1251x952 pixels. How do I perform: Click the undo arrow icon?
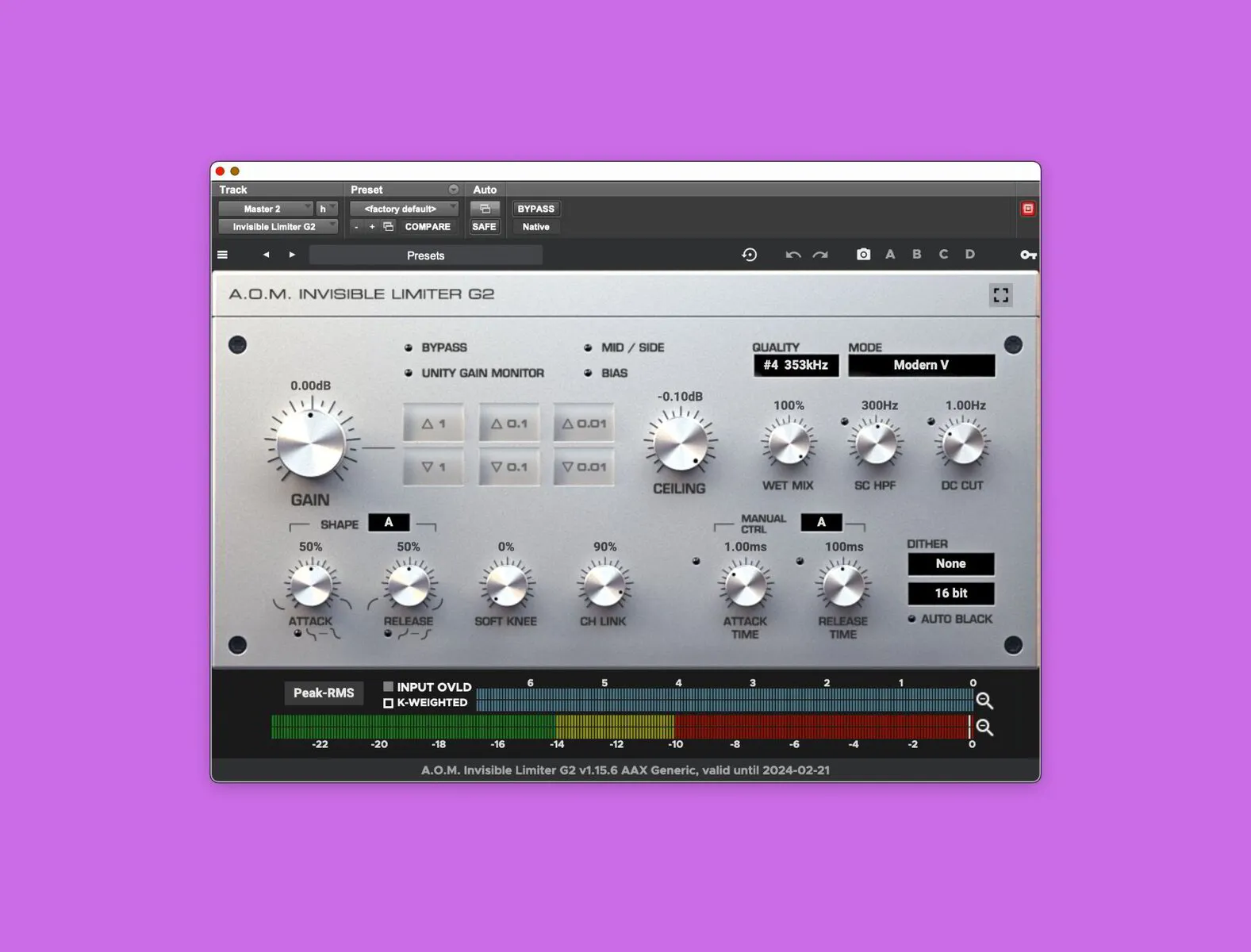tap(792, 255)
